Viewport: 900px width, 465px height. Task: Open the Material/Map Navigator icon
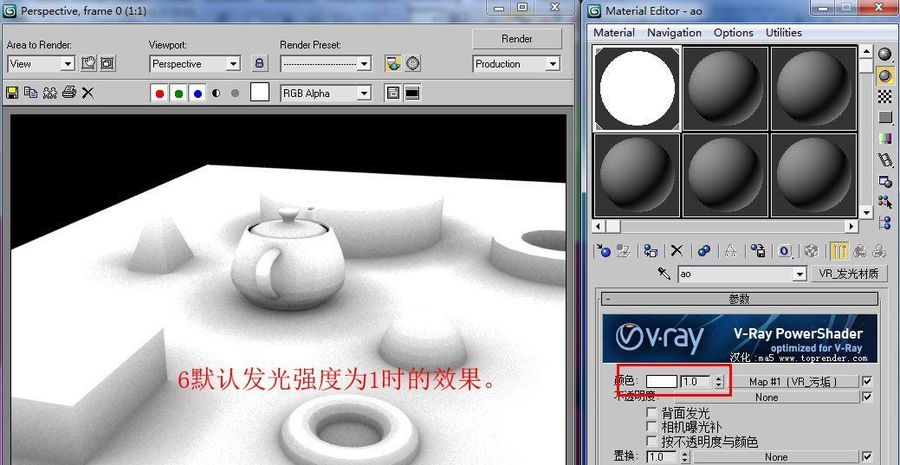885,223
